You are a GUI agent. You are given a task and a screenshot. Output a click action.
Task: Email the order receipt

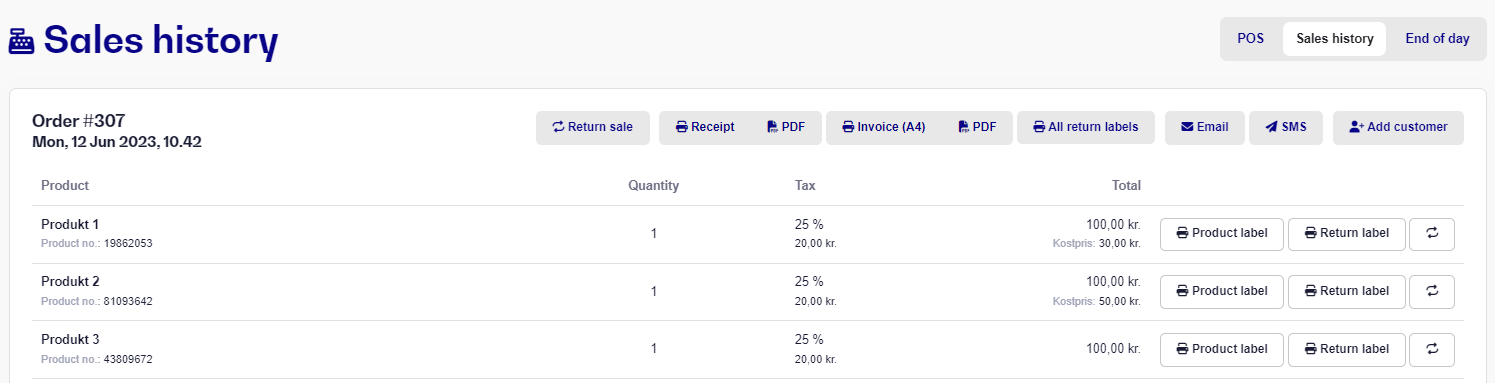1204,127
